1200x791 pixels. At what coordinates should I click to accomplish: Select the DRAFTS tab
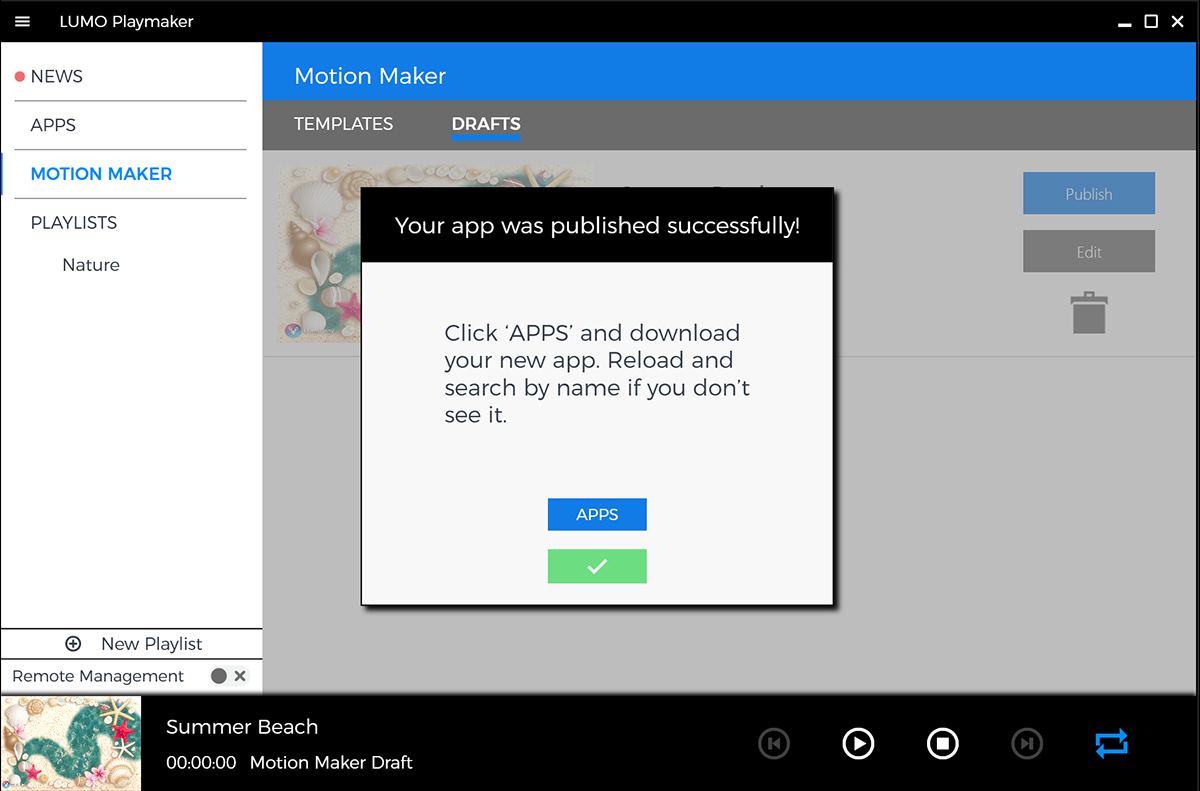(x=486, y=124)
